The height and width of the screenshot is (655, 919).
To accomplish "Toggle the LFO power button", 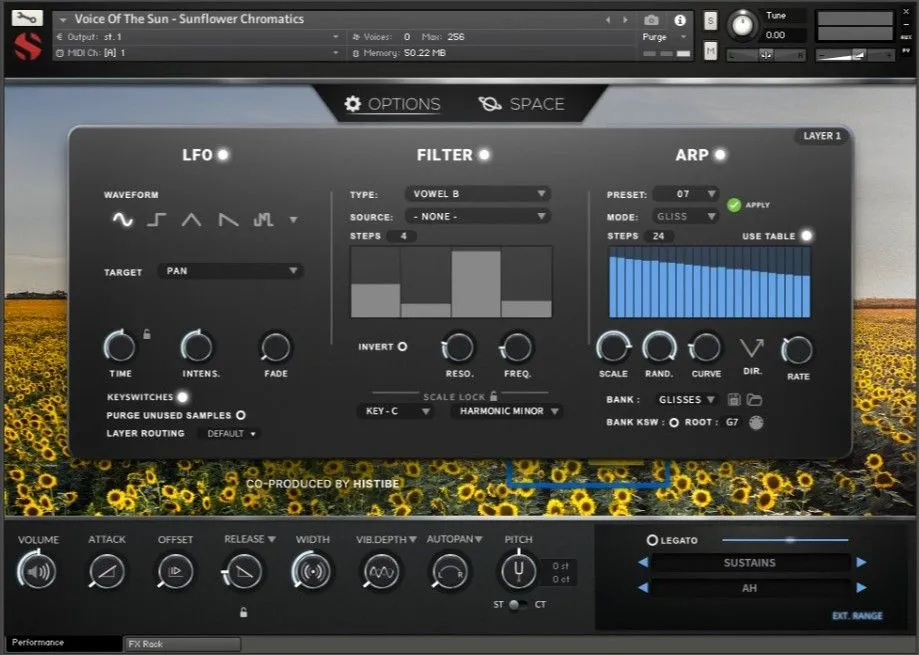I will click(223, 155).
